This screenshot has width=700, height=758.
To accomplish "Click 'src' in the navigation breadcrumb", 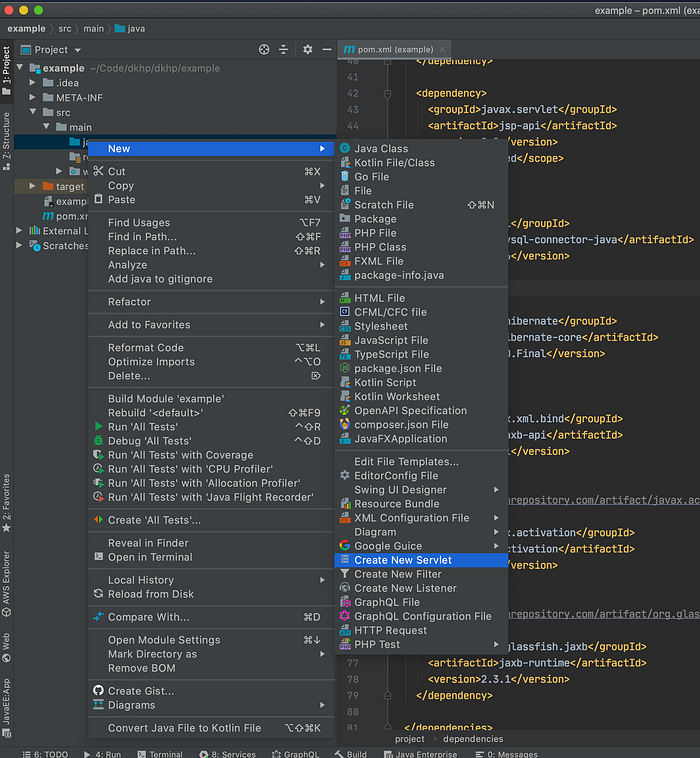I will (x=65, y=29).
